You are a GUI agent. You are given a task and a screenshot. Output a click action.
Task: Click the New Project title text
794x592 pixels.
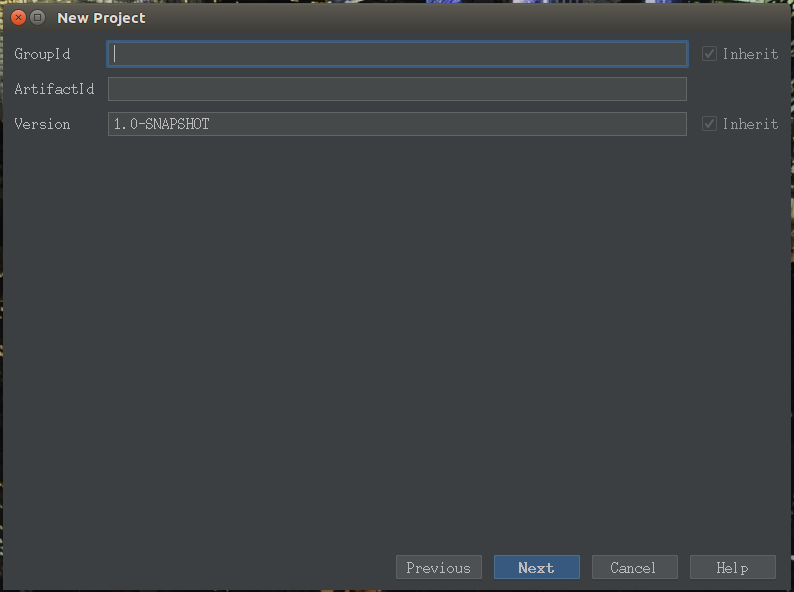coord(101,18)
